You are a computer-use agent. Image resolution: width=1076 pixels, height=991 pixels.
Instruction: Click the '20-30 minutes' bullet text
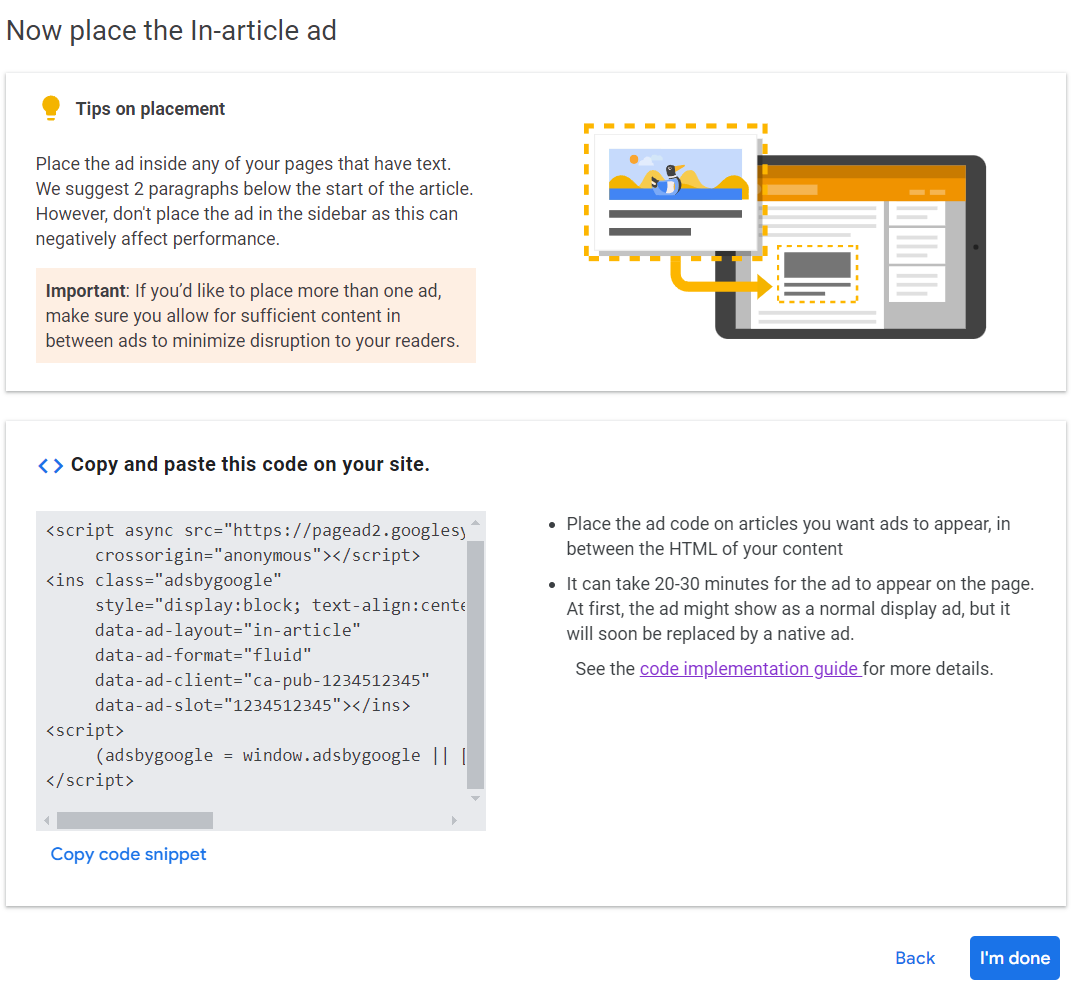799,609
